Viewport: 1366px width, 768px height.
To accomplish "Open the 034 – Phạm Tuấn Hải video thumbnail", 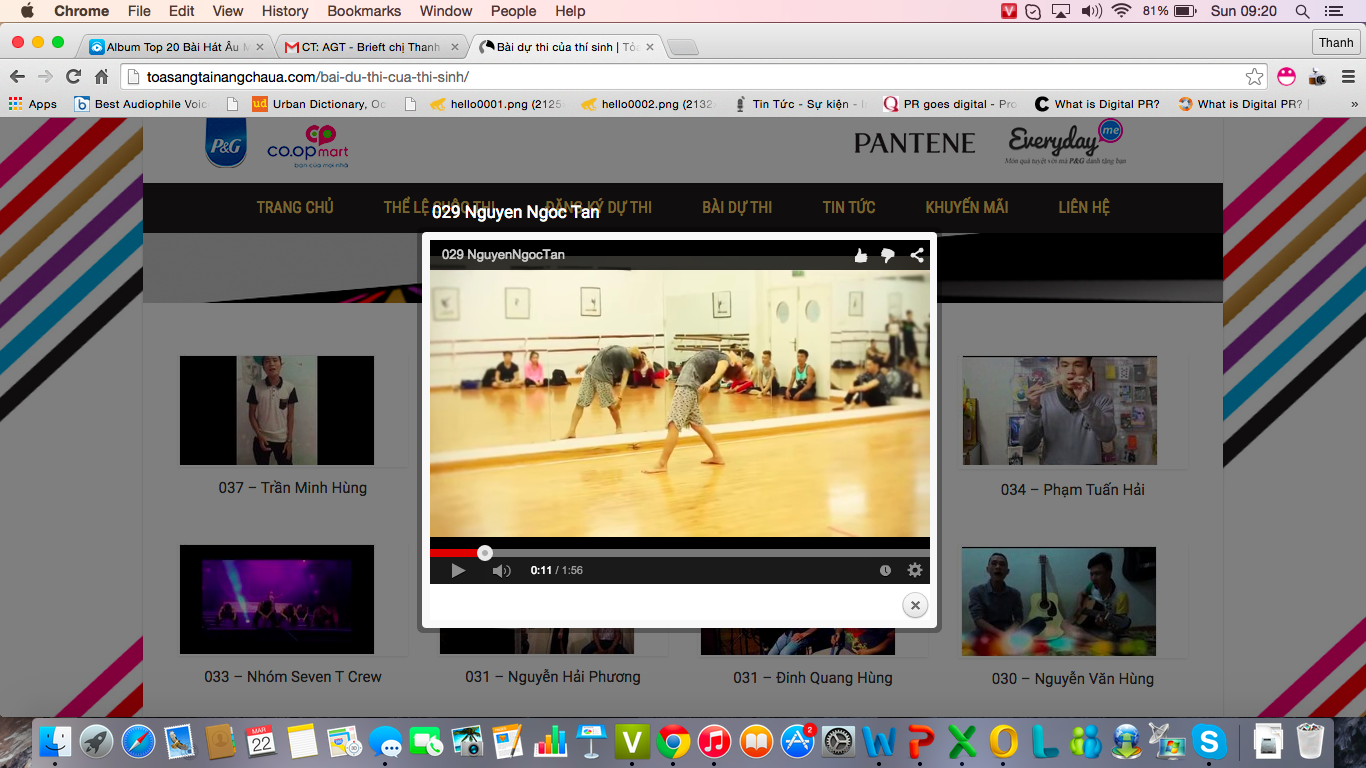I will tap(1059, 410).
